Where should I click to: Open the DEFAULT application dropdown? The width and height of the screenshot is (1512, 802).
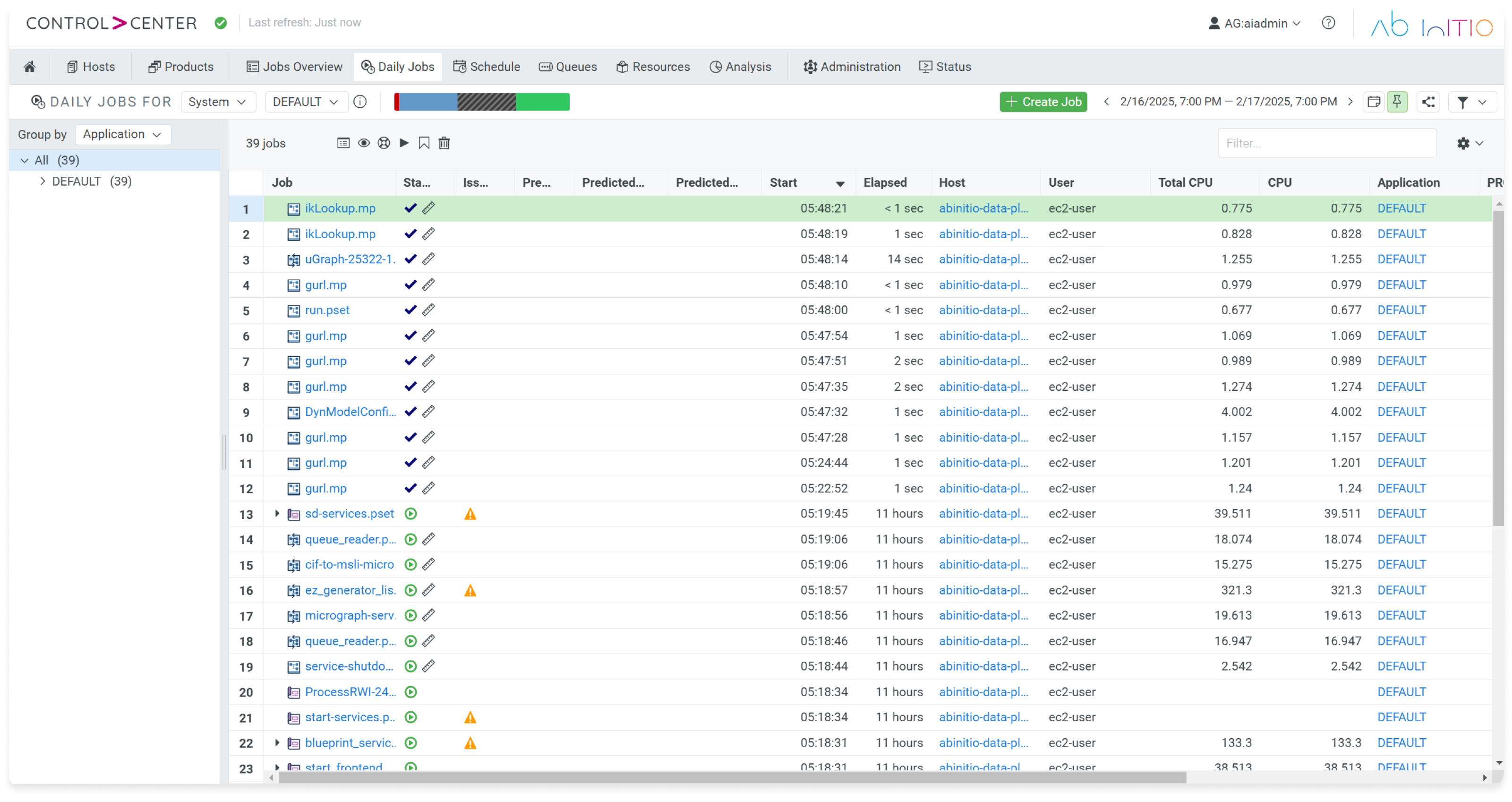tap(307, 102)
